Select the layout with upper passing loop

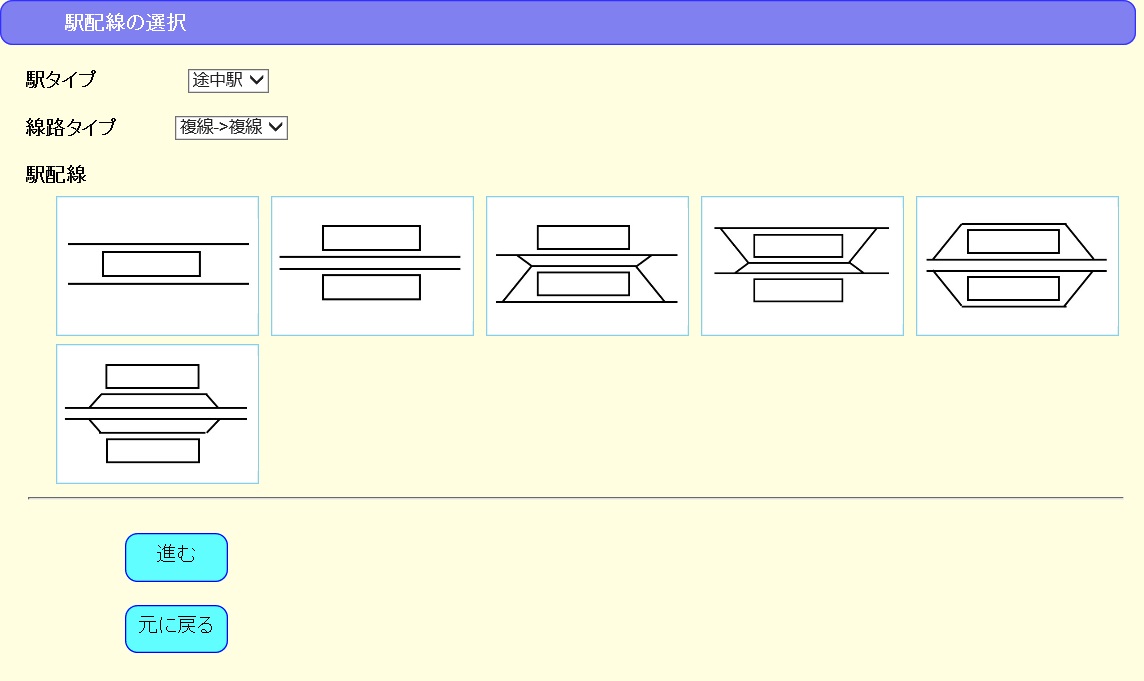click(x=802, y=265)
